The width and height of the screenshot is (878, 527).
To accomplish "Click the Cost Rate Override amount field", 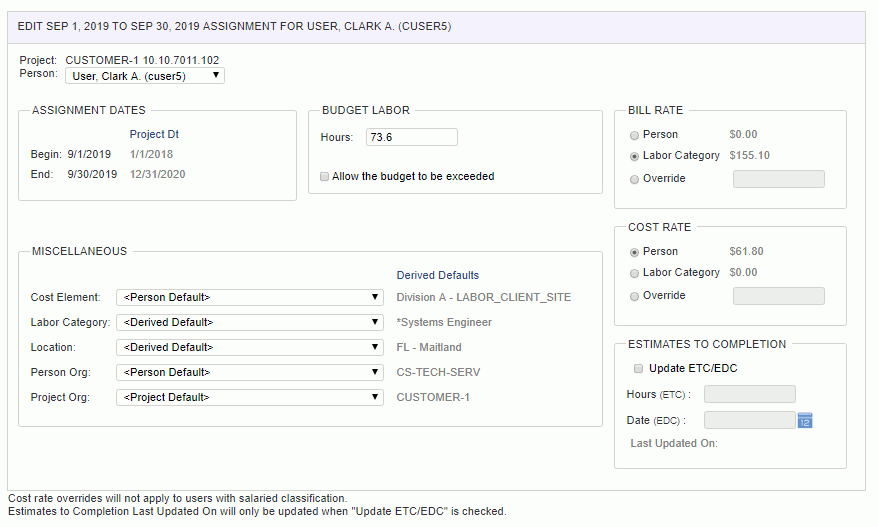I will coord(778,296).
